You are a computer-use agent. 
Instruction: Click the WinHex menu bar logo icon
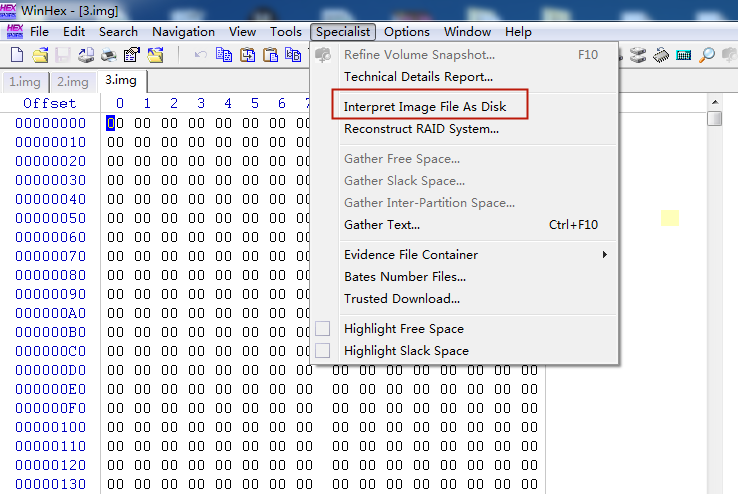(15, 32)
